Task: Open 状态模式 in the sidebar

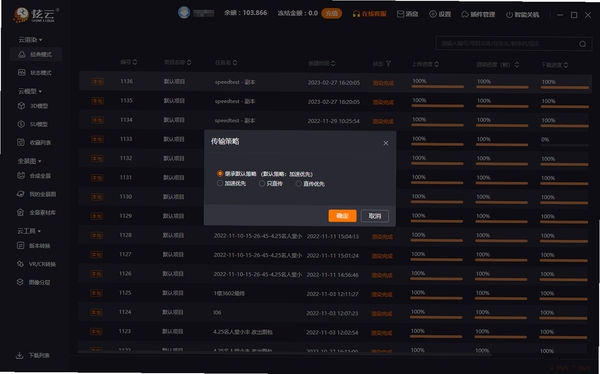Action: [36, 73]
